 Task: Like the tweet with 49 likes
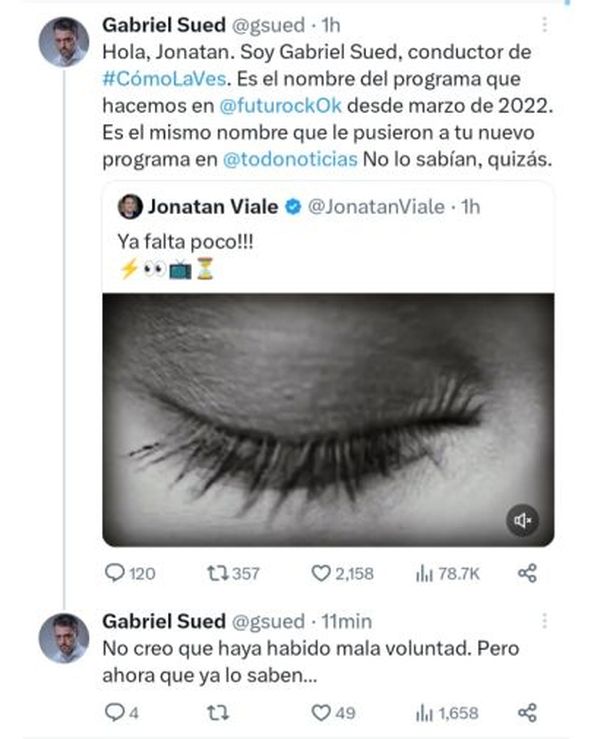point(321,712)
